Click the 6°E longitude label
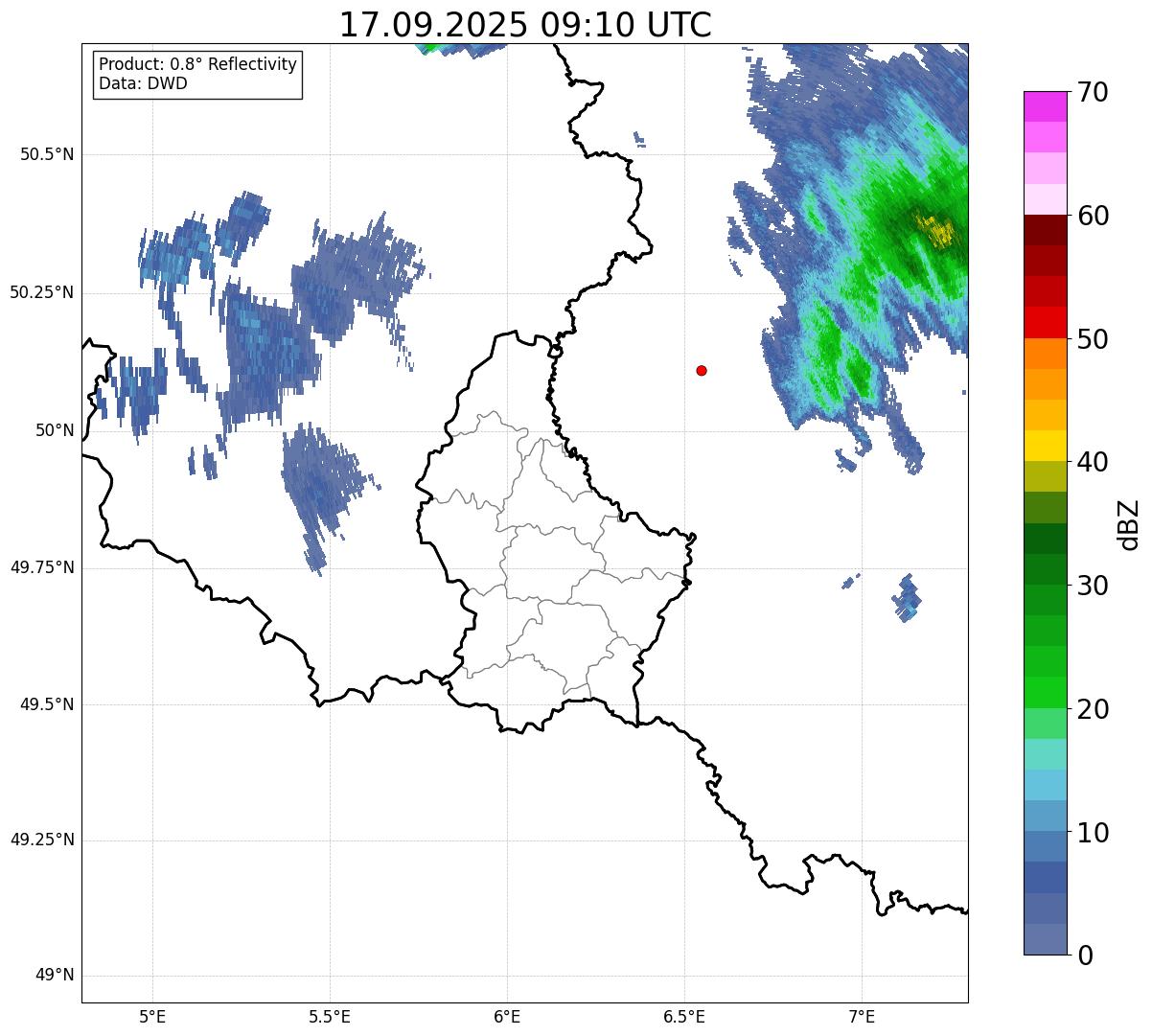Viewport: 1152px width, 1036px height. pyautogui.click(x=507, y=1017)
